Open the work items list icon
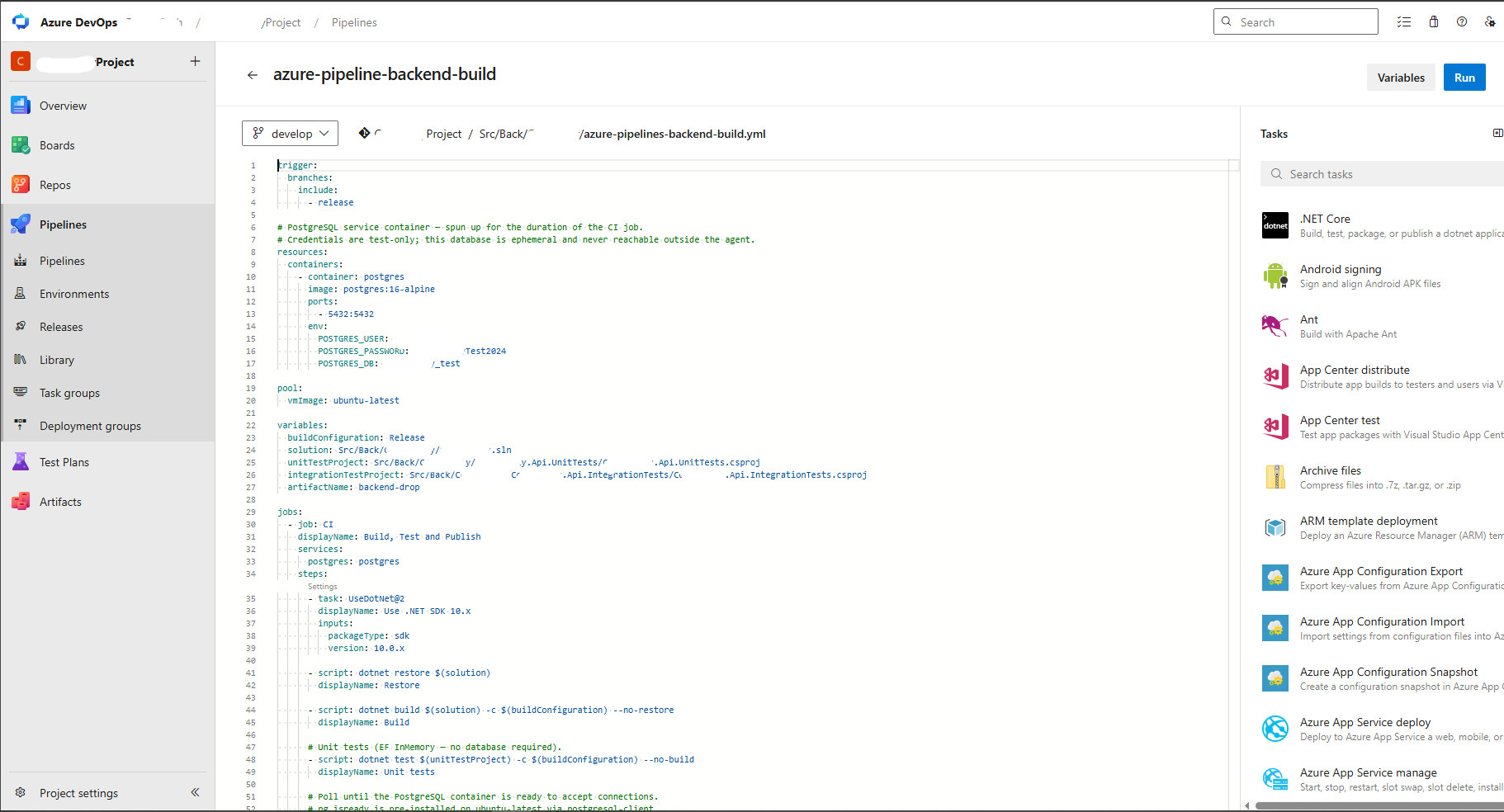The height and width of the screenshot is (812, 1504). click(x=1404, y=22)
